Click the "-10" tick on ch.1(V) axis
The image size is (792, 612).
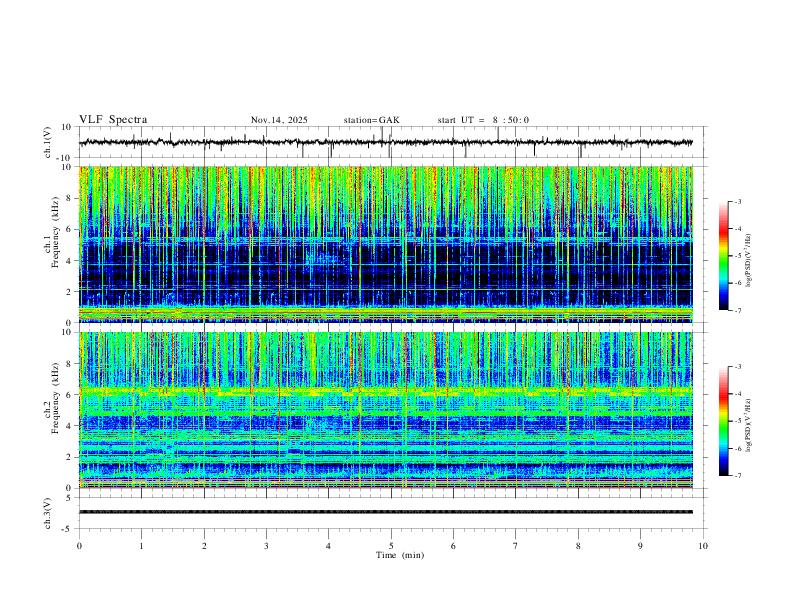(x=66, y=158)
